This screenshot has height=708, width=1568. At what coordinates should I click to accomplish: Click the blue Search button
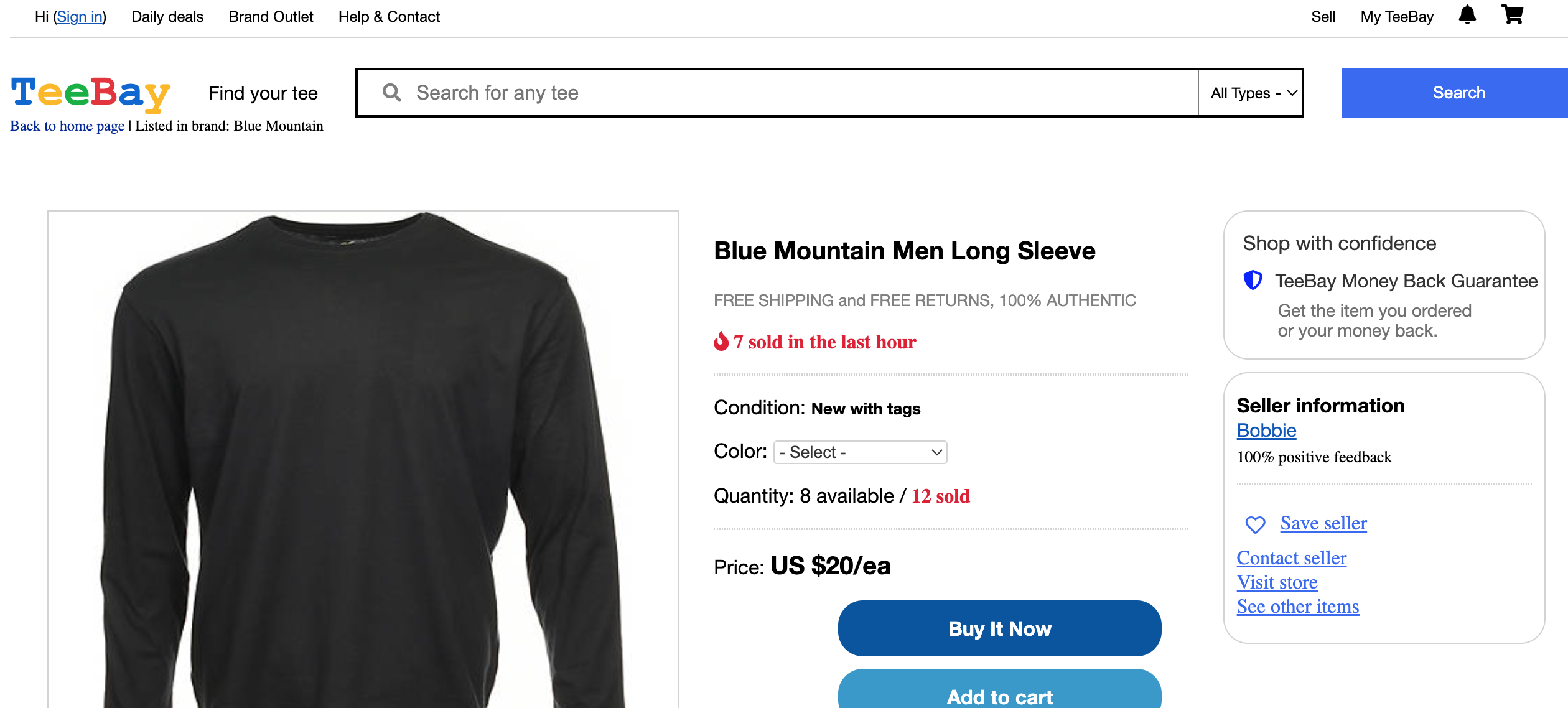[x=1455, y=93]
